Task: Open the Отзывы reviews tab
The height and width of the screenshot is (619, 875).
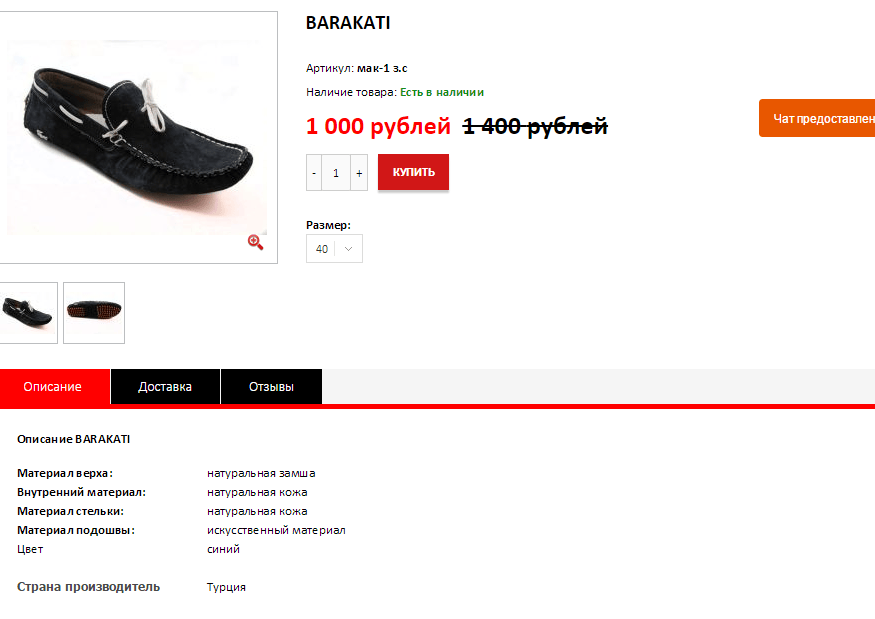Action: point(271,387)
